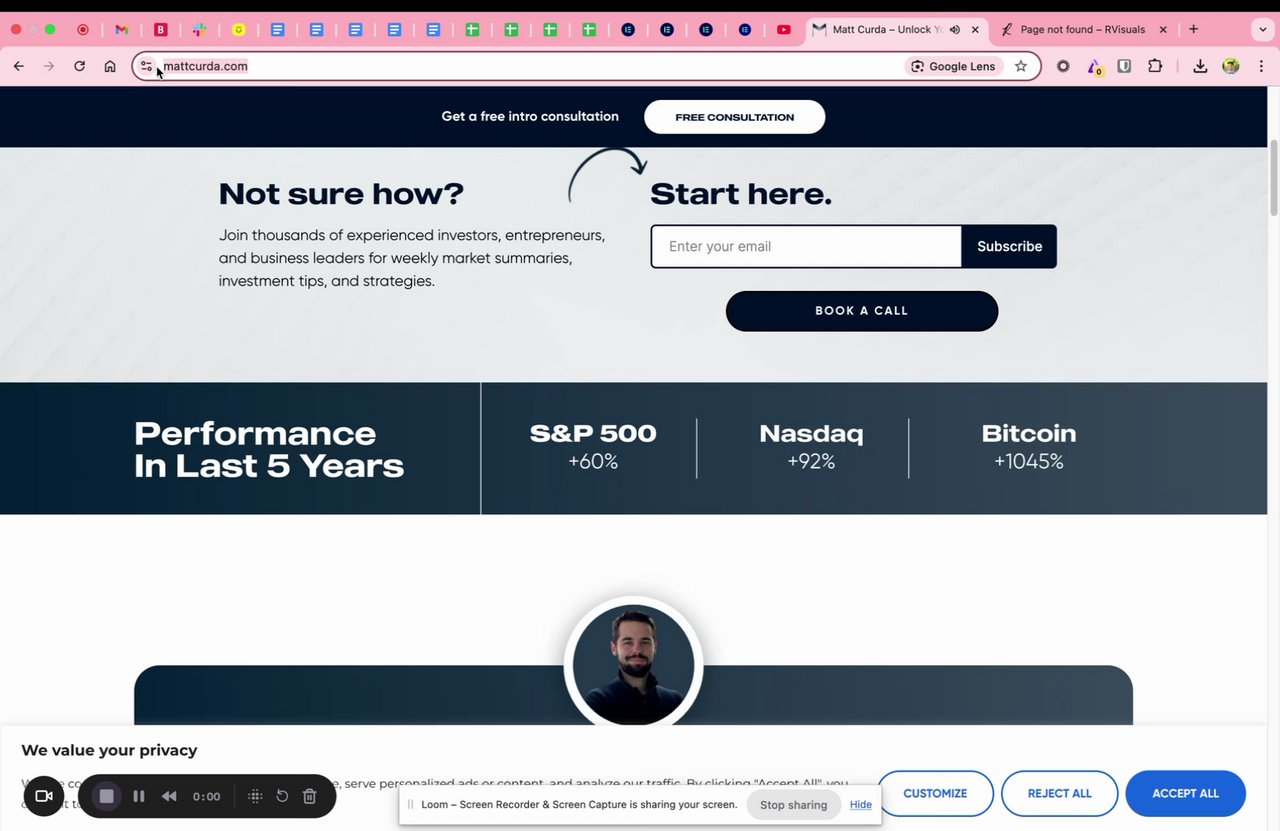The image size is (1280, 831).
Task: Switch to the red letter B tab
Action: (161, 30)
